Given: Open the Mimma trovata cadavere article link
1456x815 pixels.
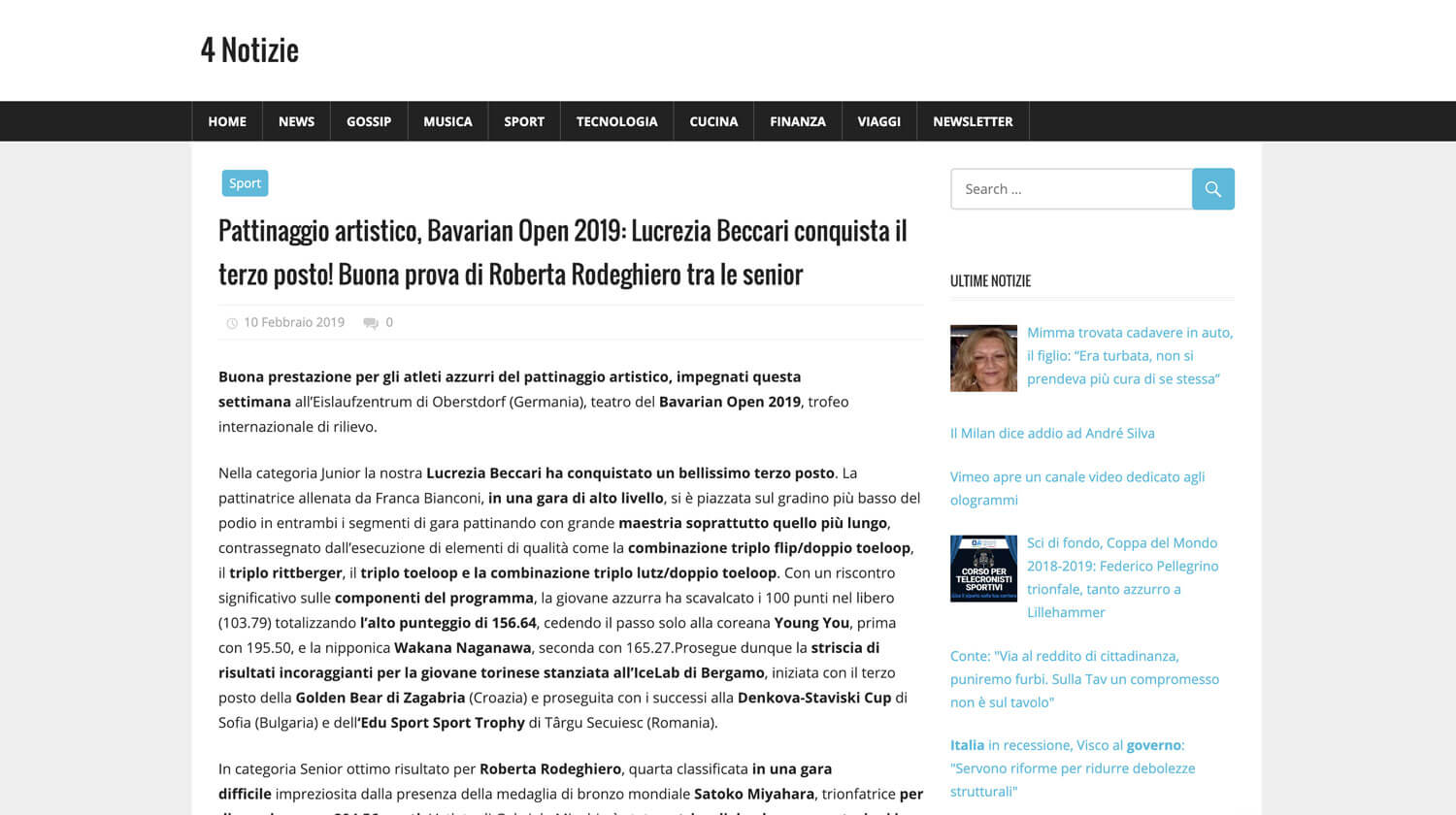Looking at the screenshot, I should (x=1130, y=355).
